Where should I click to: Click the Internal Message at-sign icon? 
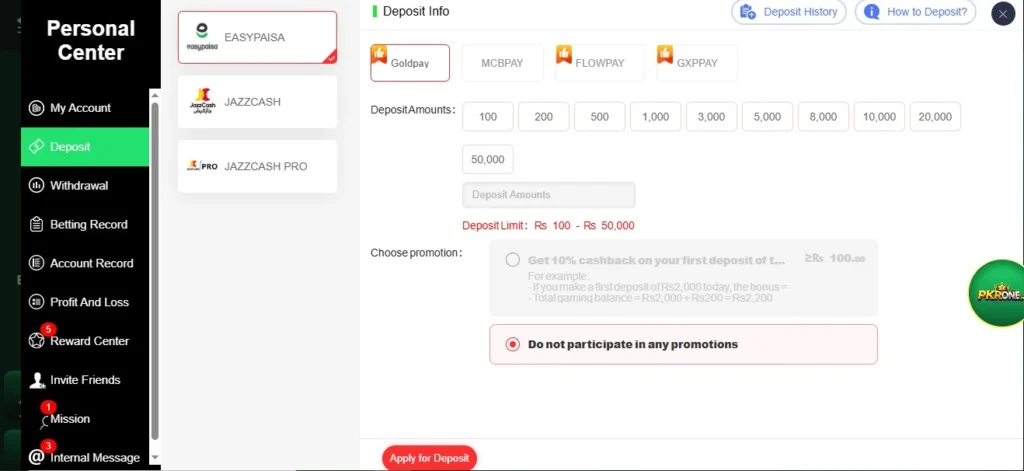click(37, 457)
